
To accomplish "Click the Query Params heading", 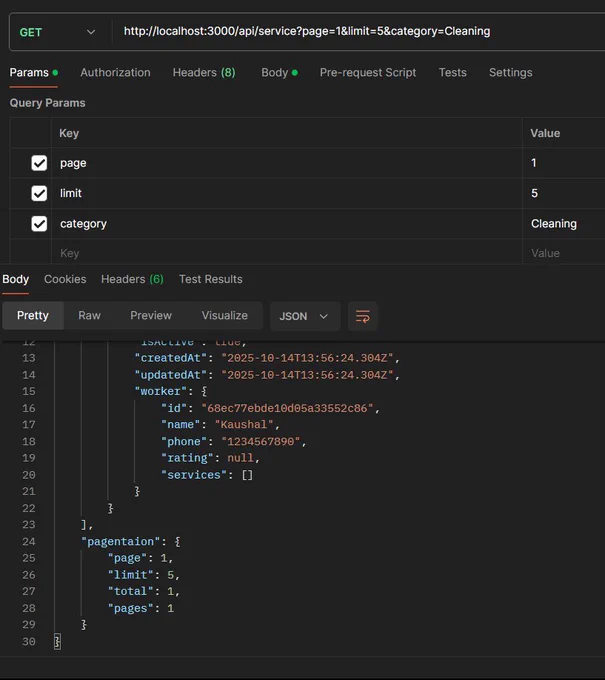I will pyautogui.click(x=48, y=103).
